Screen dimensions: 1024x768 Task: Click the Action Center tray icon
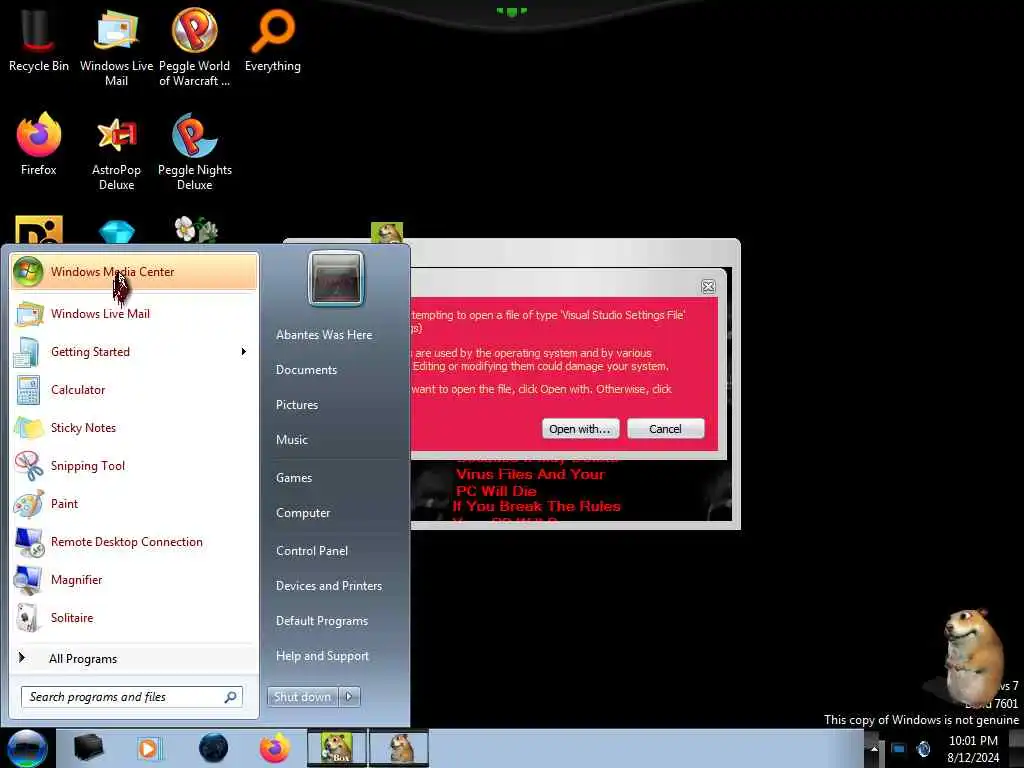tap(899, 748)
